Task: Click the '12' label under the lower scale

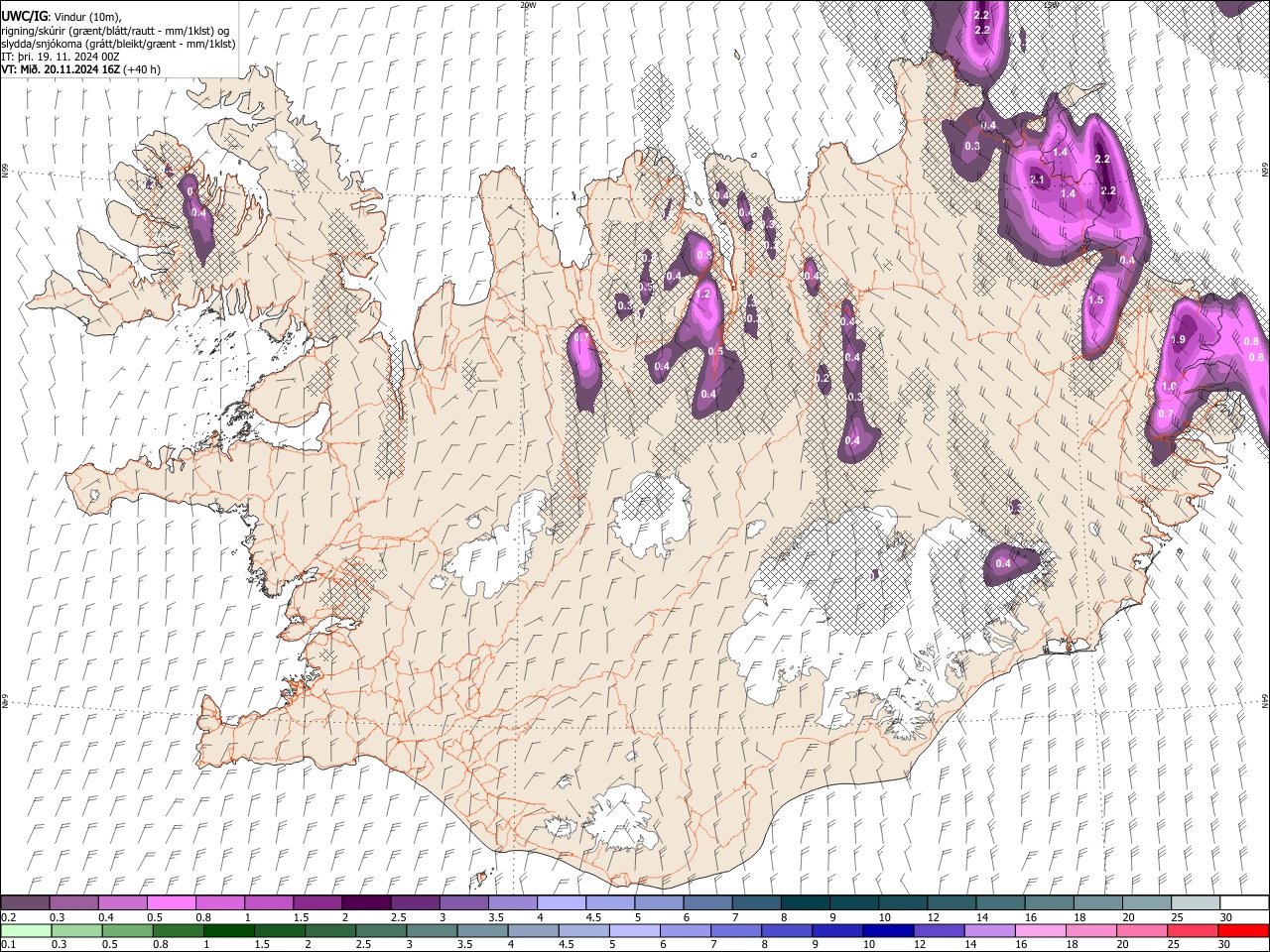Action: (x=922, y=945)
